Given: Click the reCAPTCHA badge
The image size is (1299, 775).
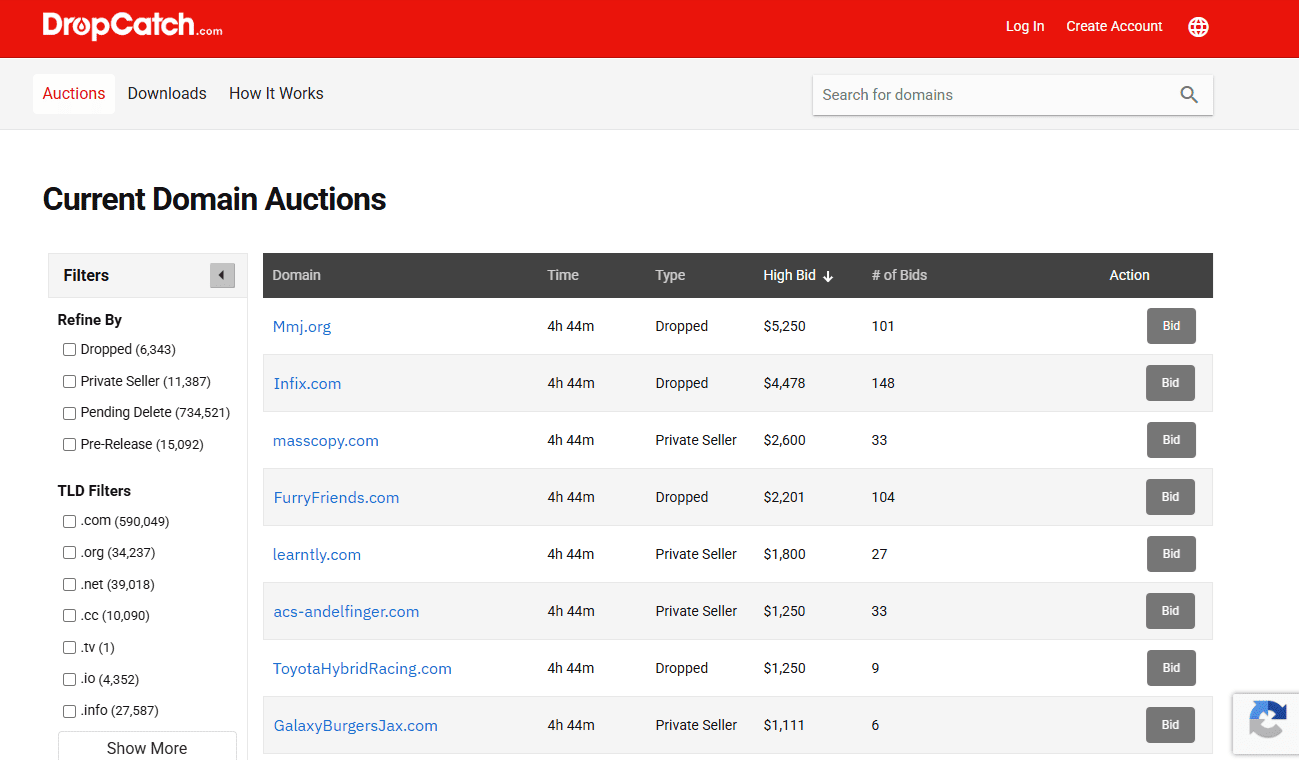Looking at the screenshot, I should point(1267,723).
